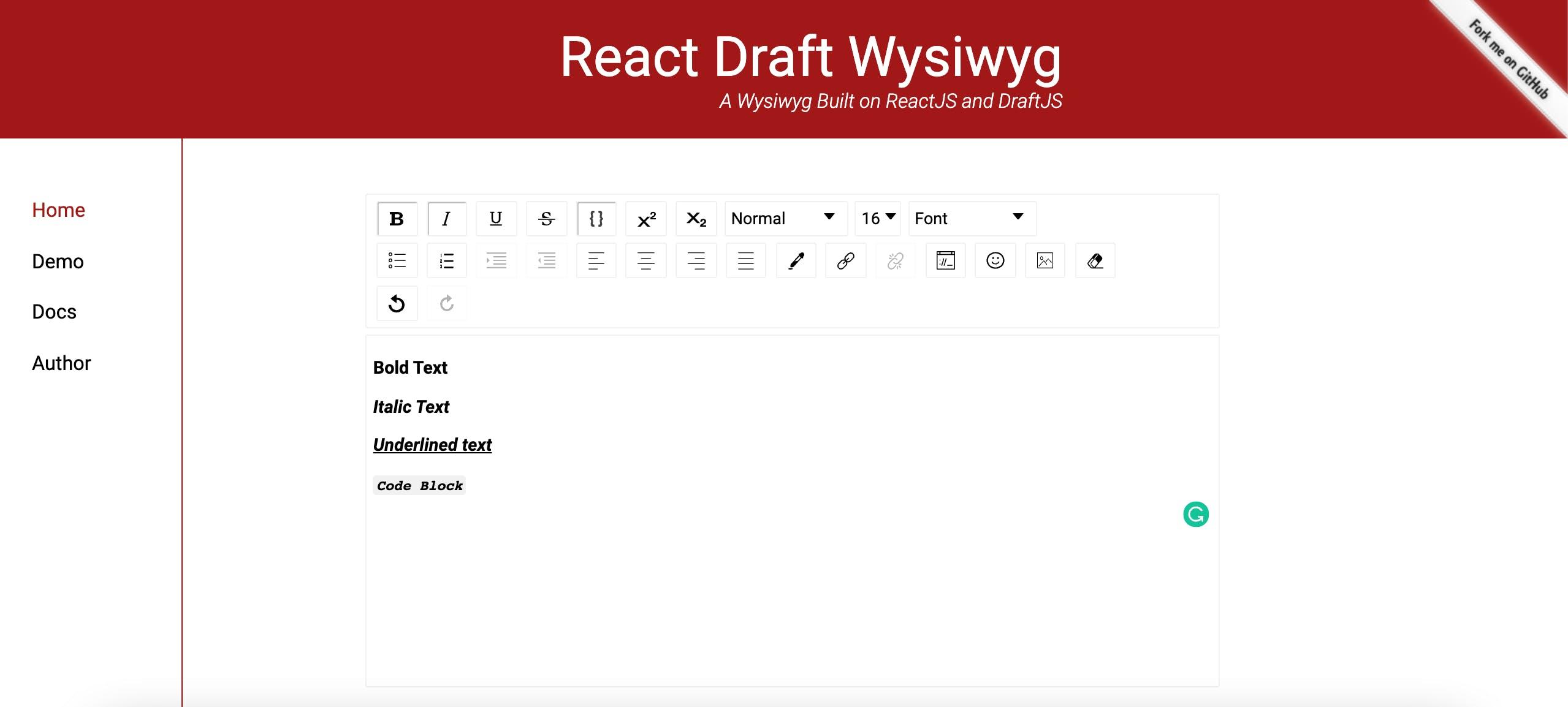The image size is (1568, 707).
Task: Insert a link with chain icon
Action: [845, 261]
